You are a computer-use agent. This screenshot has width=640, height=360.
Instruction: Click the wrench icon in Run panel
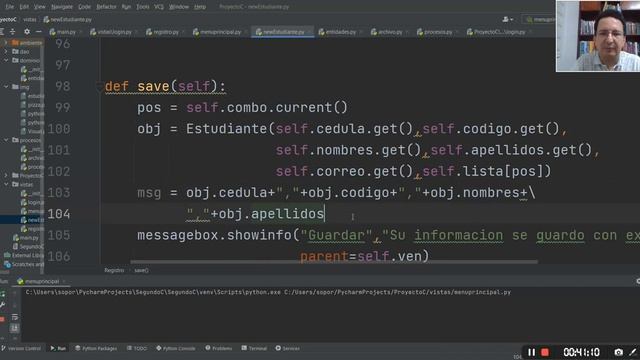coord(2,305)
